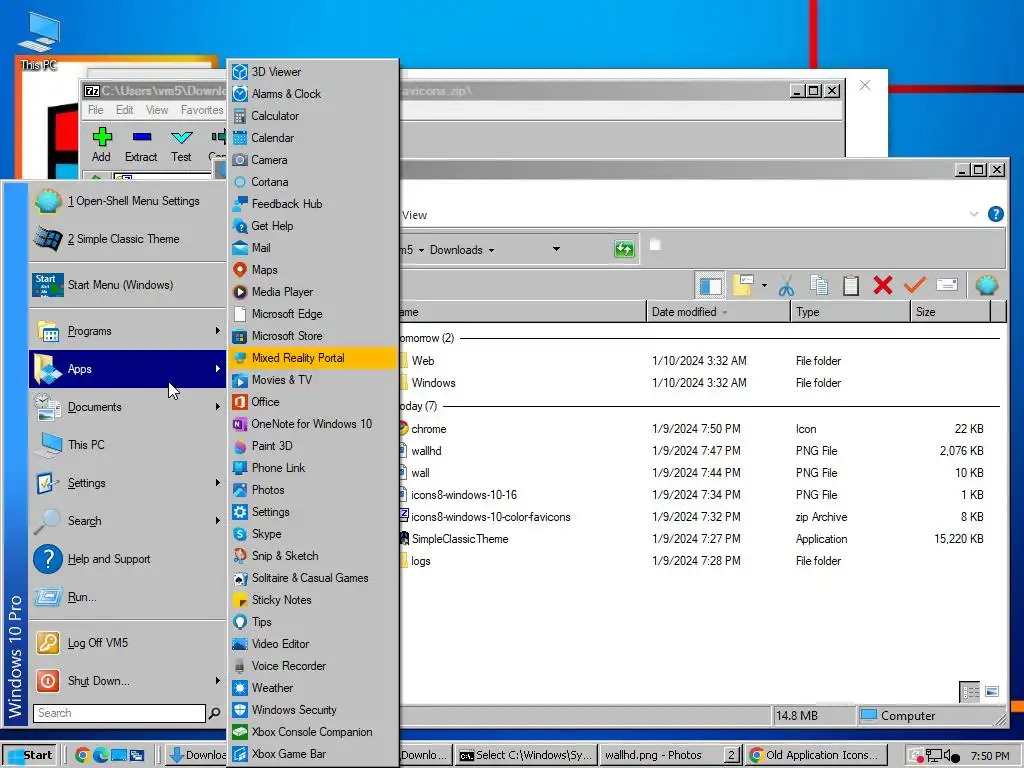Open Simple Classic Theme from Start menu

pyautogui.click(x=127, y=239)
